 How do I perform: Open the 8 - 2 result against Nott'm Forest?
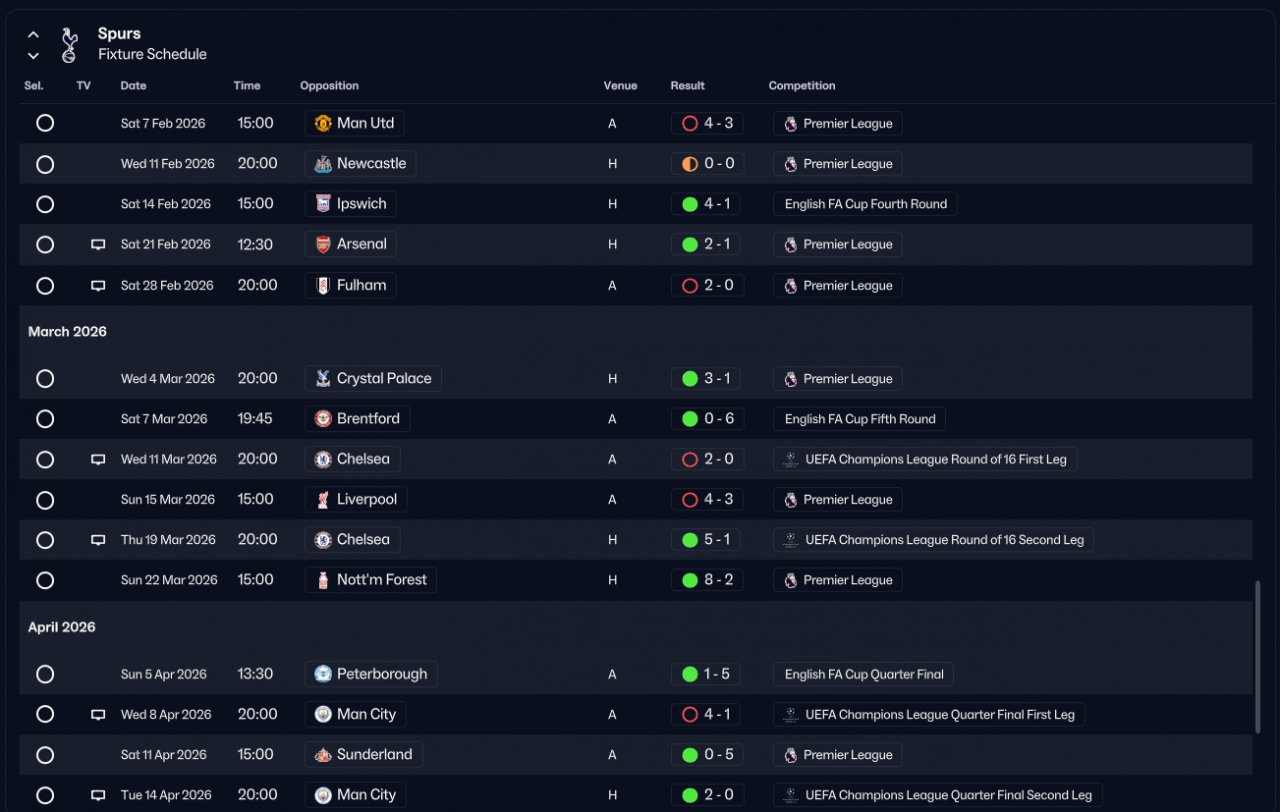[707, 580]
